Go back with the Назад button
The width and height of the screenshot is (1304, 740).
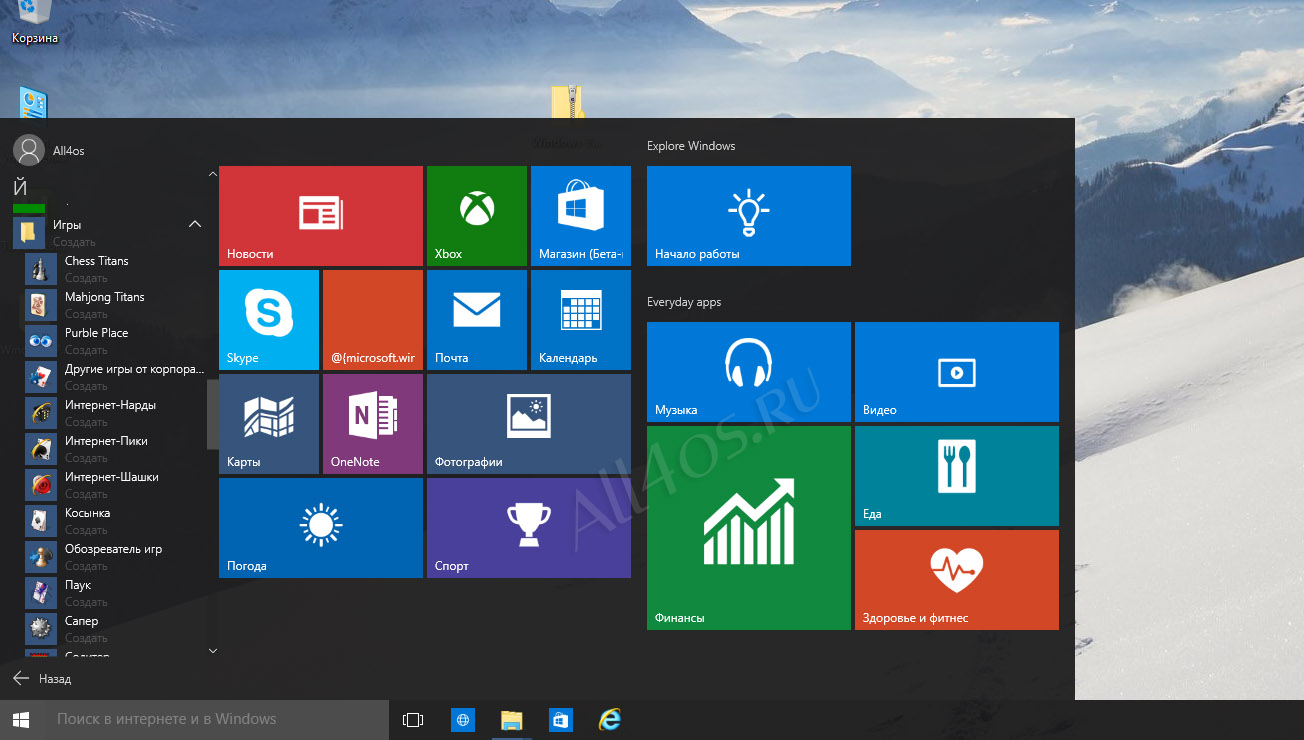point(42,678)
